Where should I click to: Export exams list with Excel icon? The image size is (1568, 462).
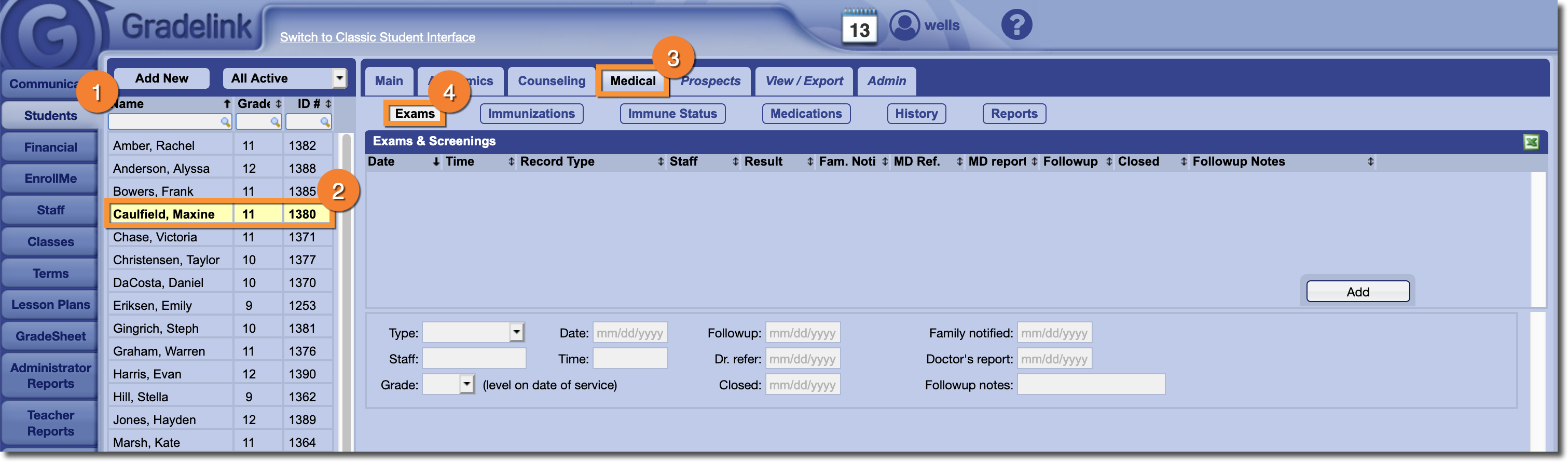click(x=1531, y=142)
